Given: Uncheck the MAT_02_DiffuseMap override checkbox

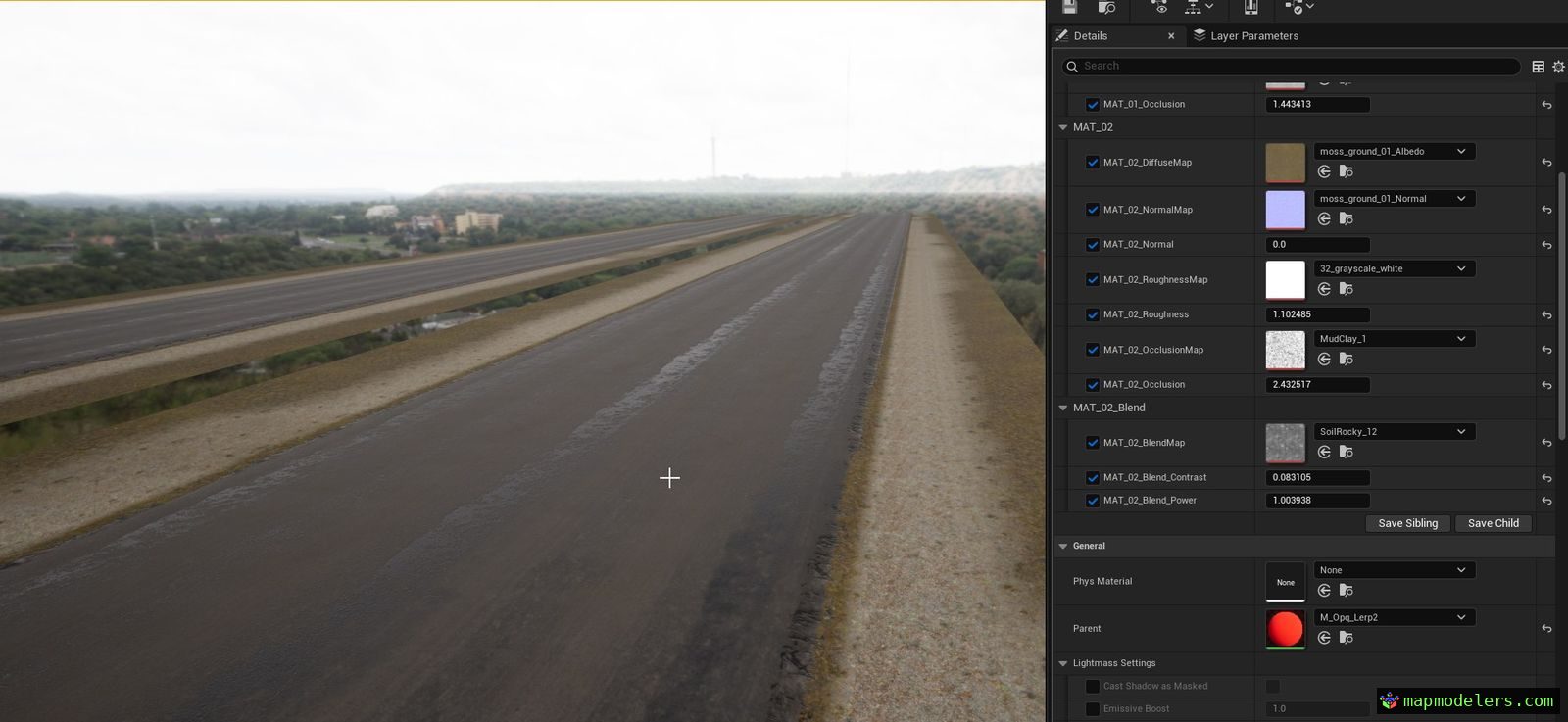Looking at the screenshot, I should tap(1093, 163).
